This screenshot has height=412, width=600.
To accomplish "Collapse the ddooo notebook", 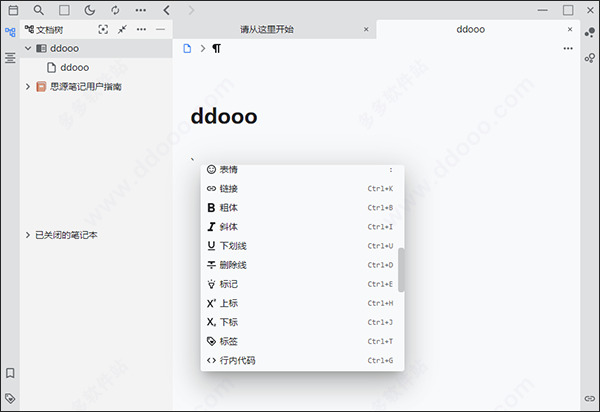I will tap(28, 49).
